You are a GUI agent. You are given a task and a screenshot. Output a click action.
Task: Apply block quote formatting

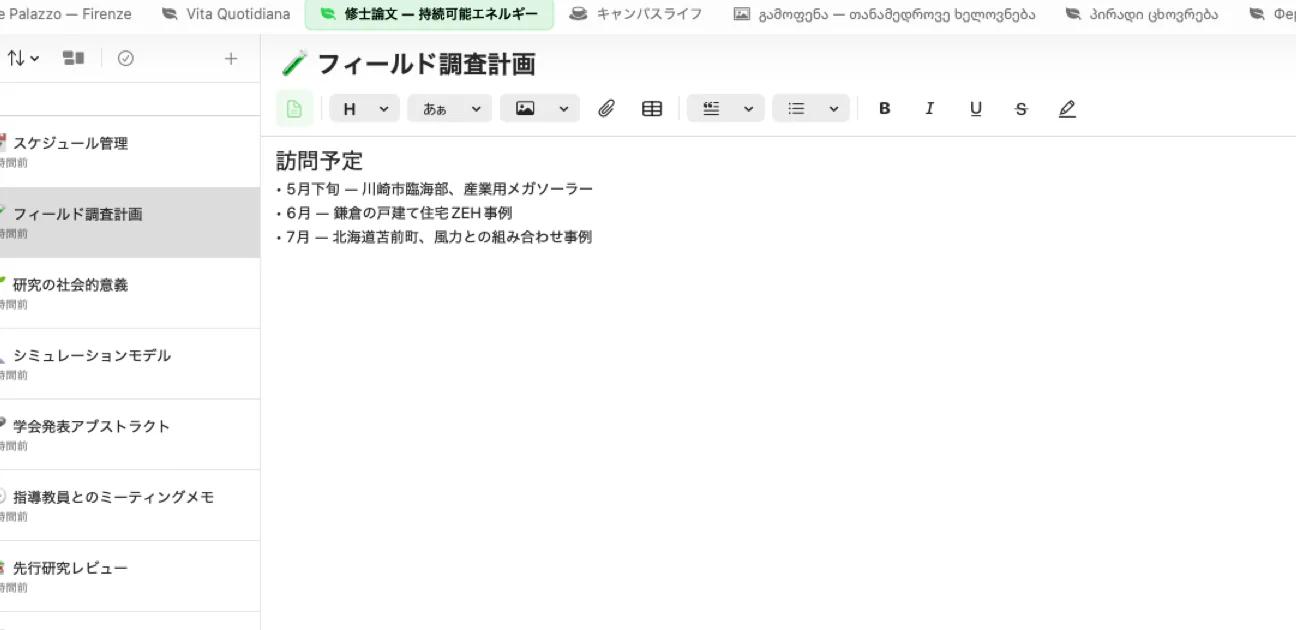[x=711, y=109]
